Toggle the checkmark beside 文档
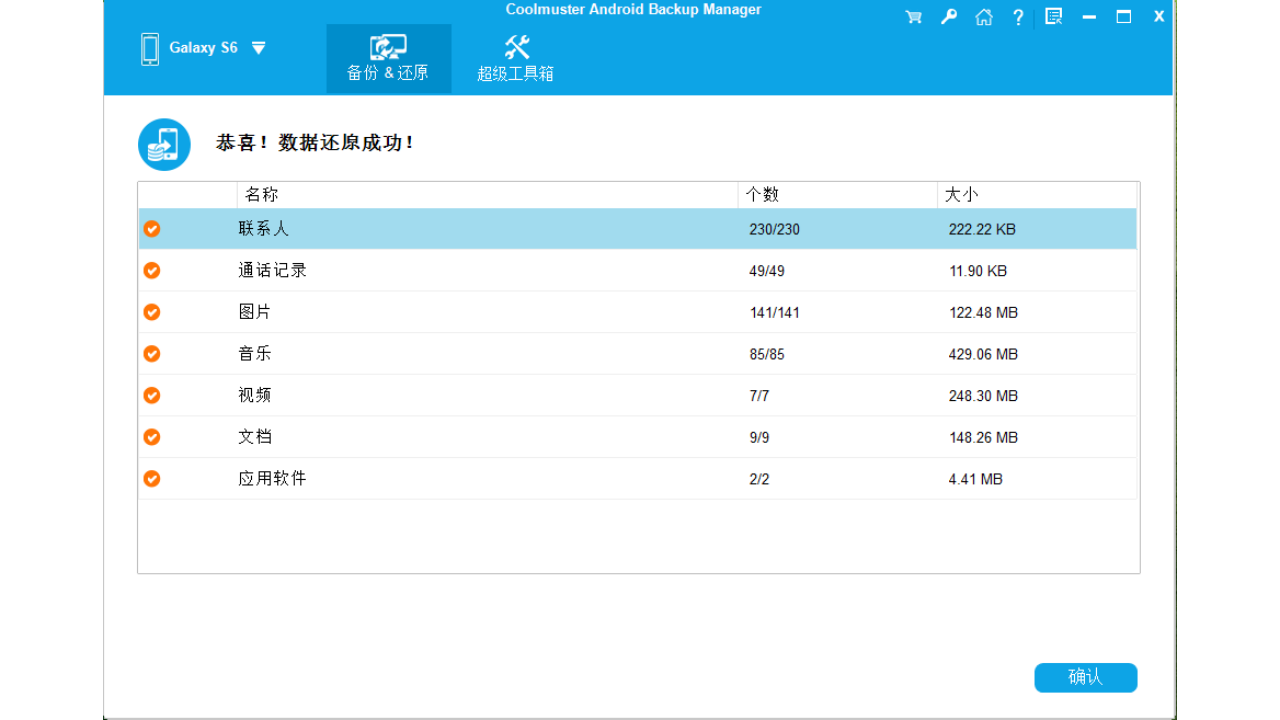 point(151,436)
